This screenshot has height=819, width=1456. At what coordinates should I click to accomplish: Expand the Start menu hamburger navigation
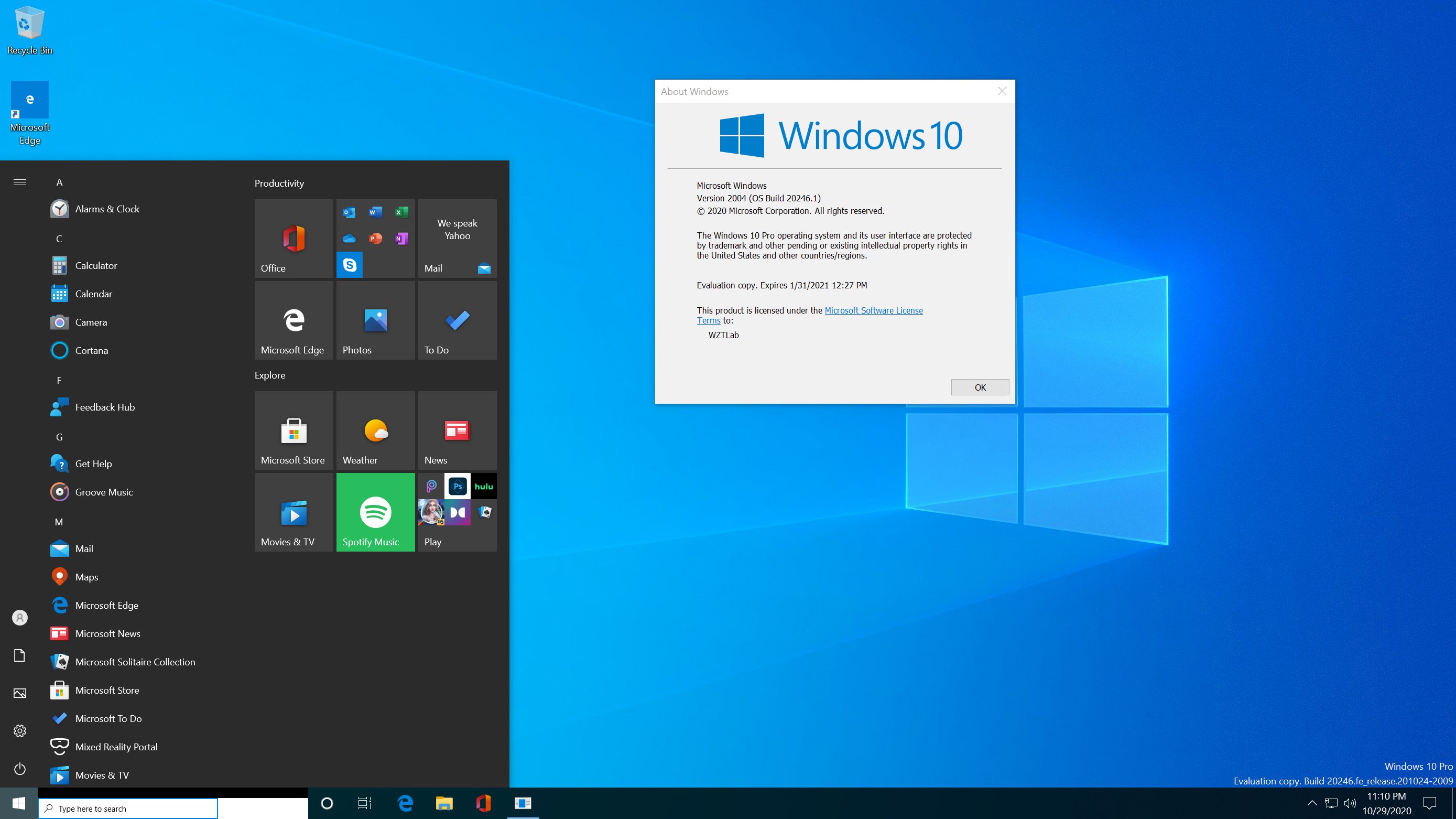[x=20, y=182]
